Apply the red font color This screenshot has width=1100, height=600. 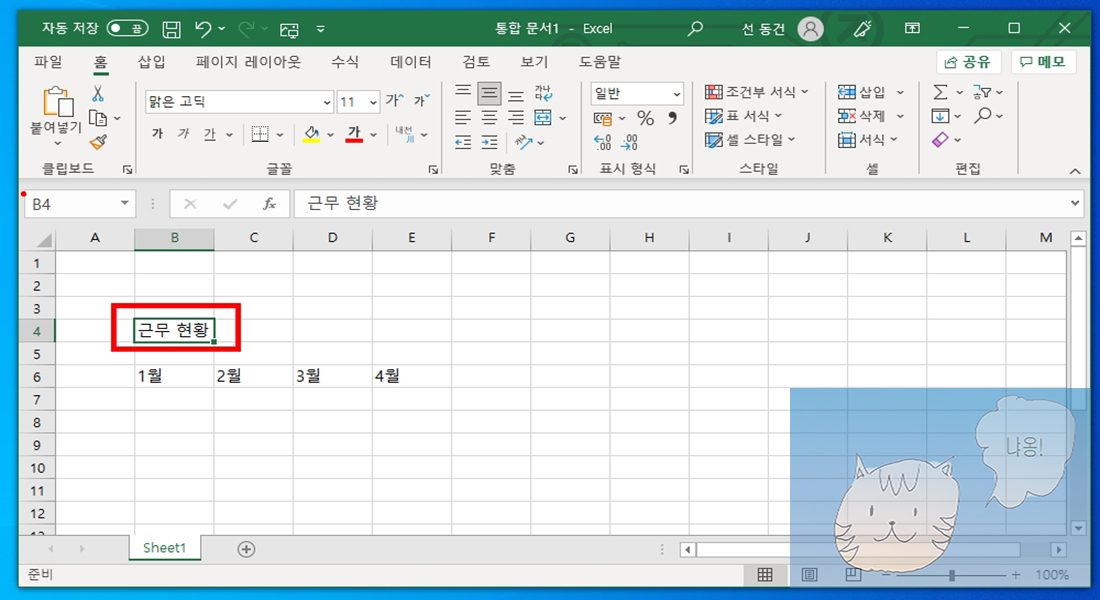pos(354,134)
